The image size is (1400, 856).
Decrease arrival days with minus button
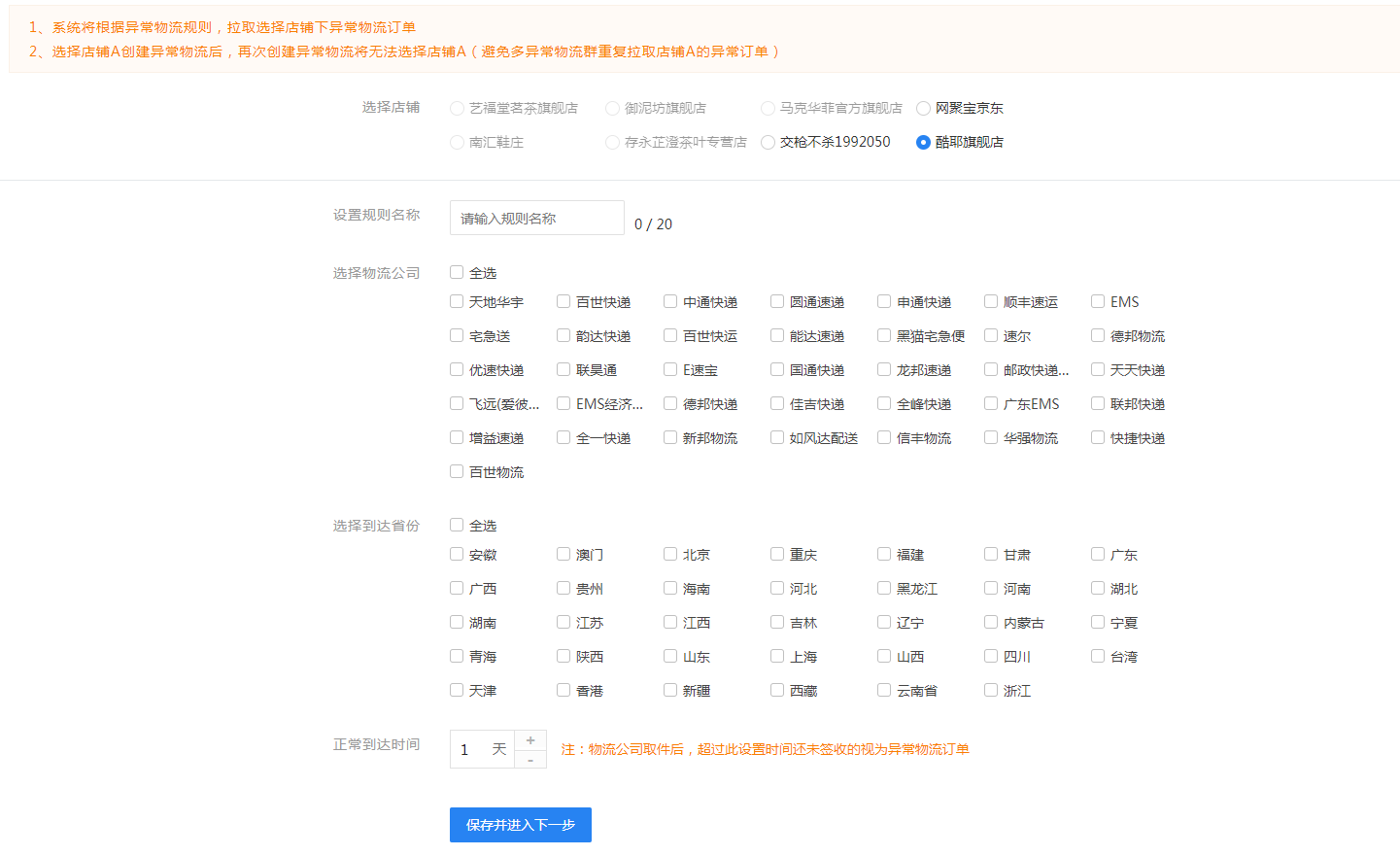530,760
